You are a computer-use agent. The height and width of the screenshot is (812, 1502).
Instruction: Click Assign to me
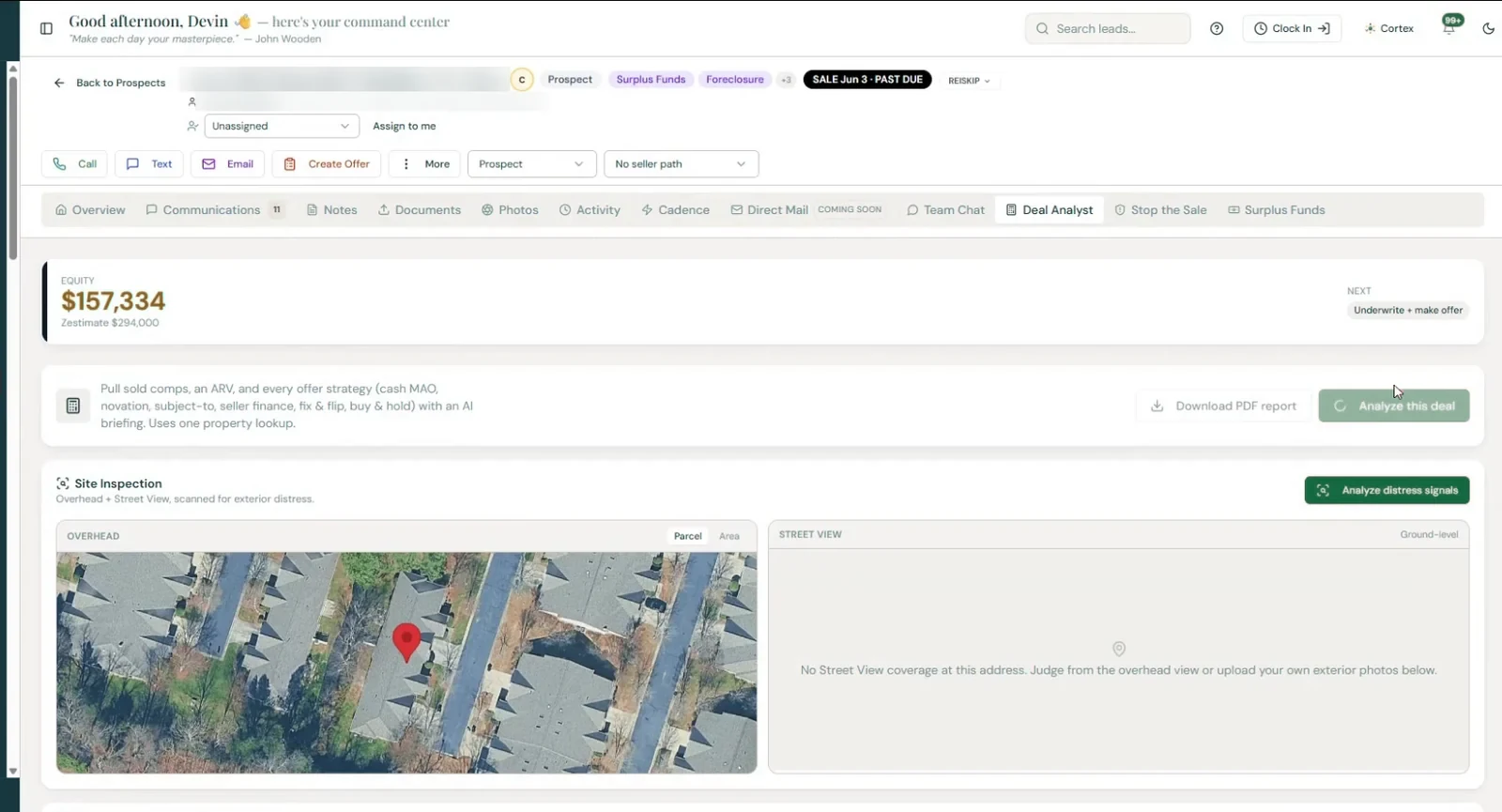404,126
